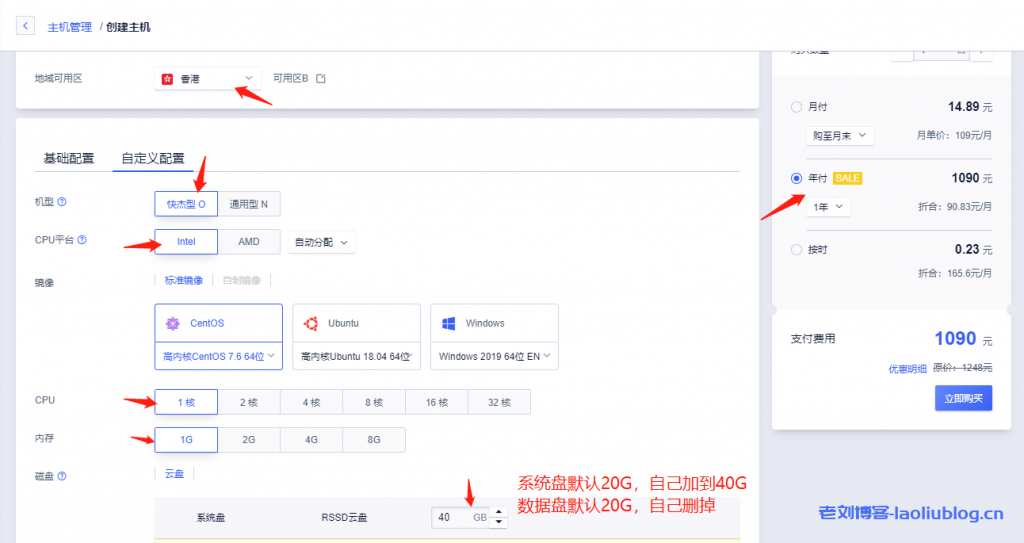Select the CentOS image logo
Viewport: 1024px width, 543px height.
(173, 324)
